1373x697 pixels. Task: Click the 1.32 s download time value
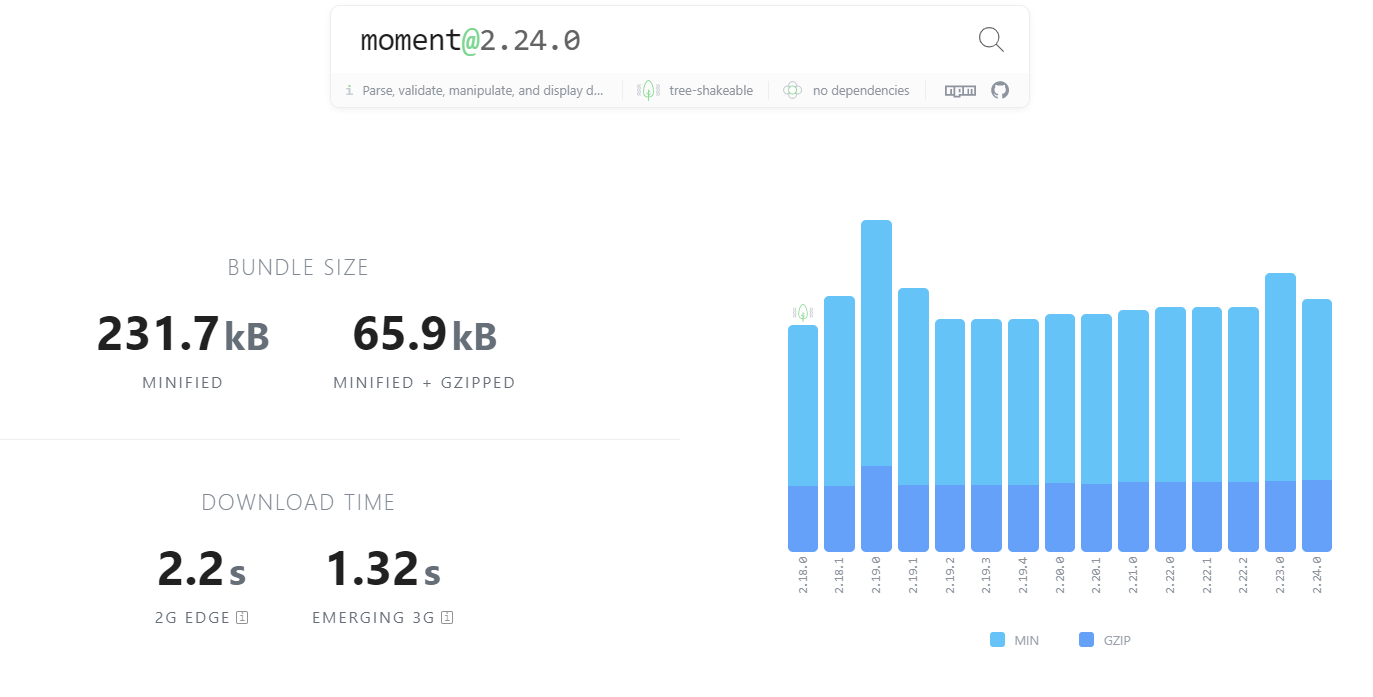point(383,569)
